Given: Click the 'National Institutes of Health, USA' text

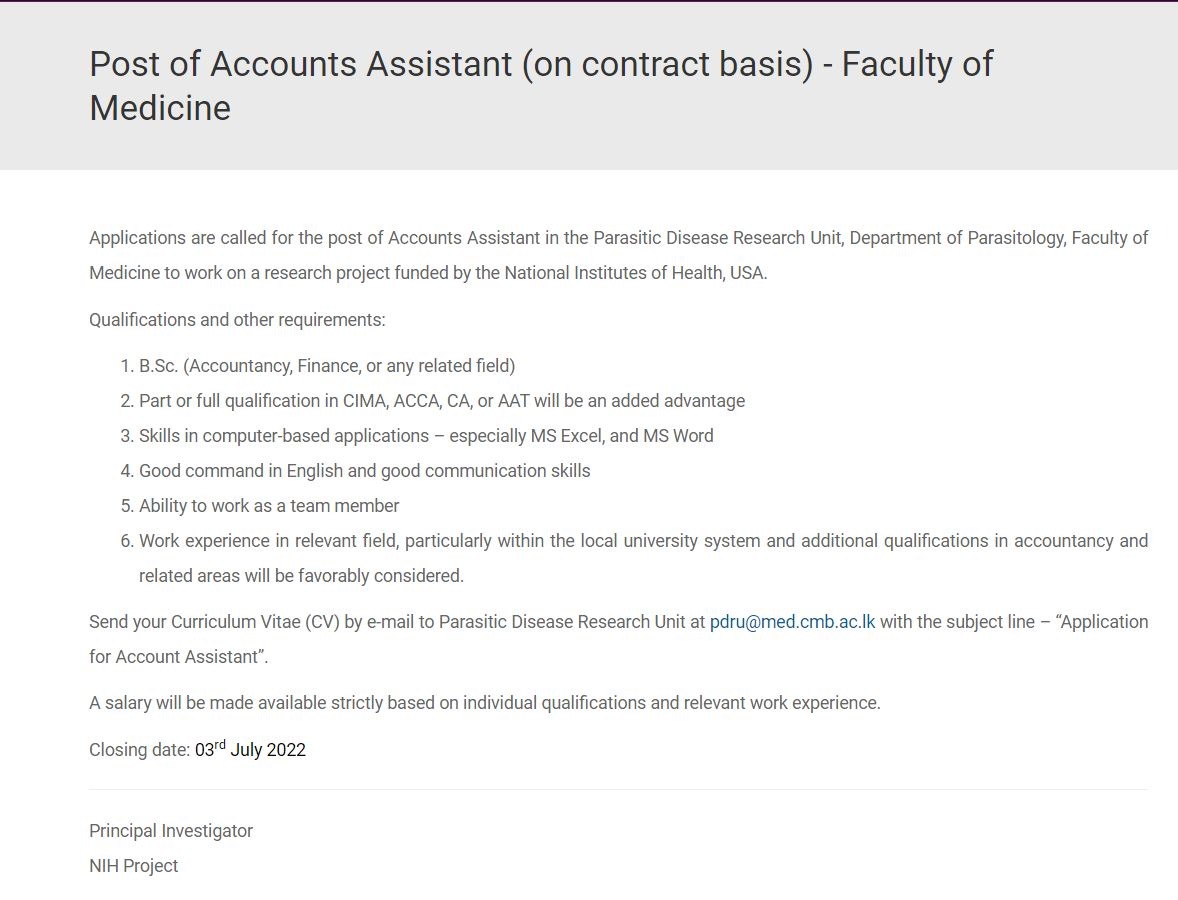Looking at the screenshot, I should 635,273.
